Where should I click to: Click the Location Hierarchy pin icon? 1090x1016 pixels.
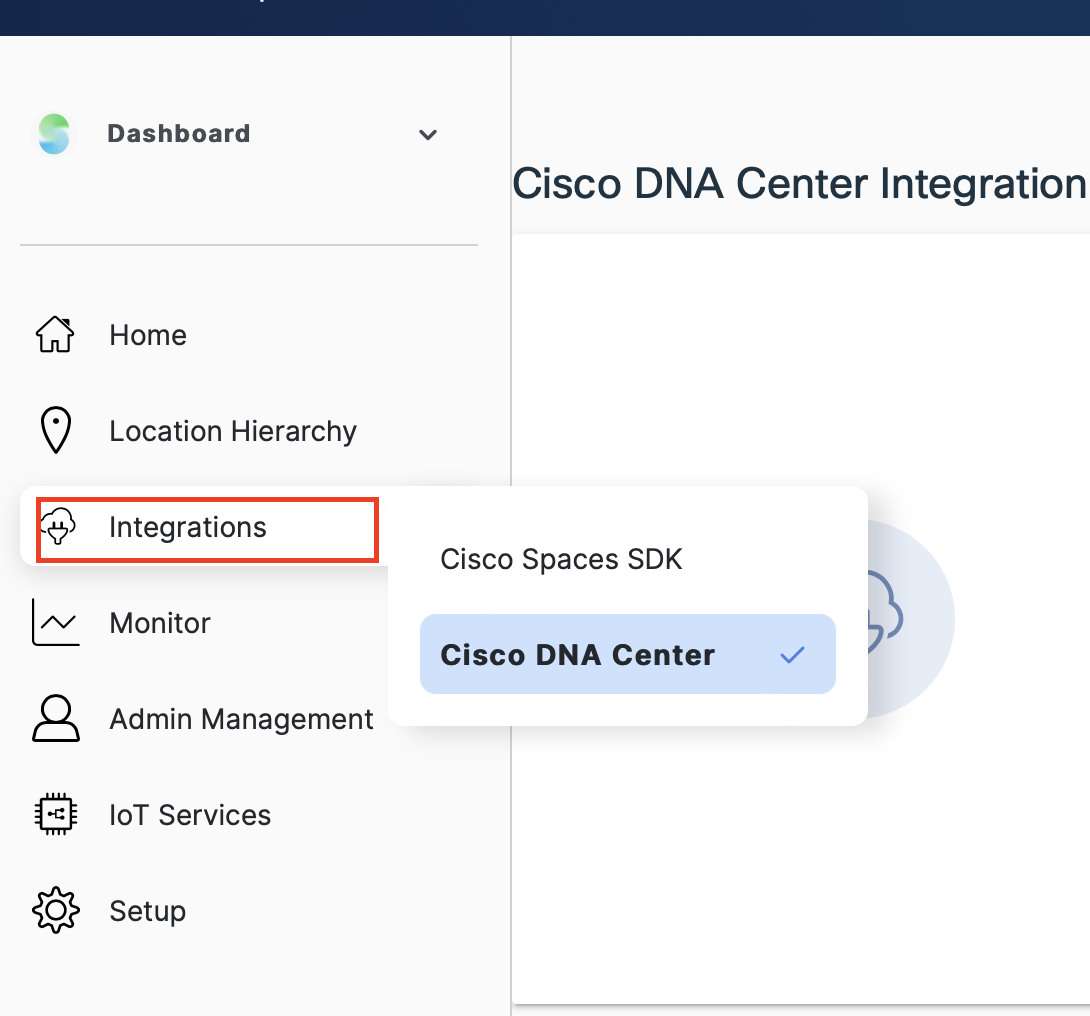55,431
